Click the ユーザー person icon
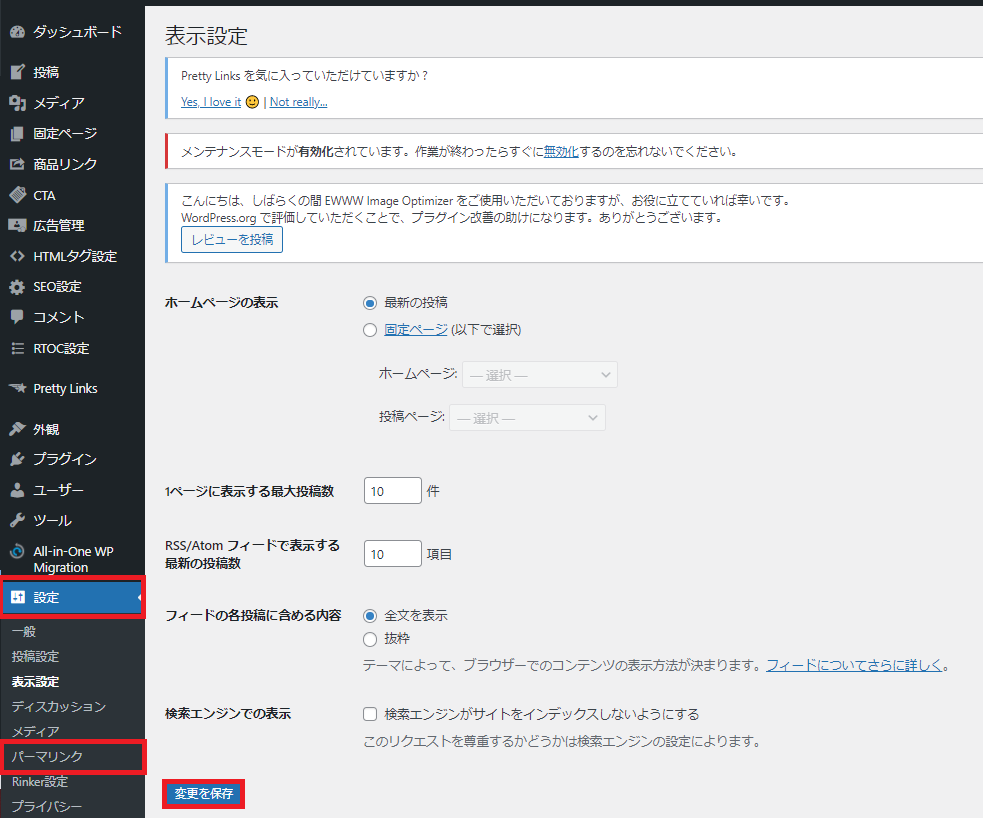The width and height of the screenshot is (983, 818). (18, 490)
